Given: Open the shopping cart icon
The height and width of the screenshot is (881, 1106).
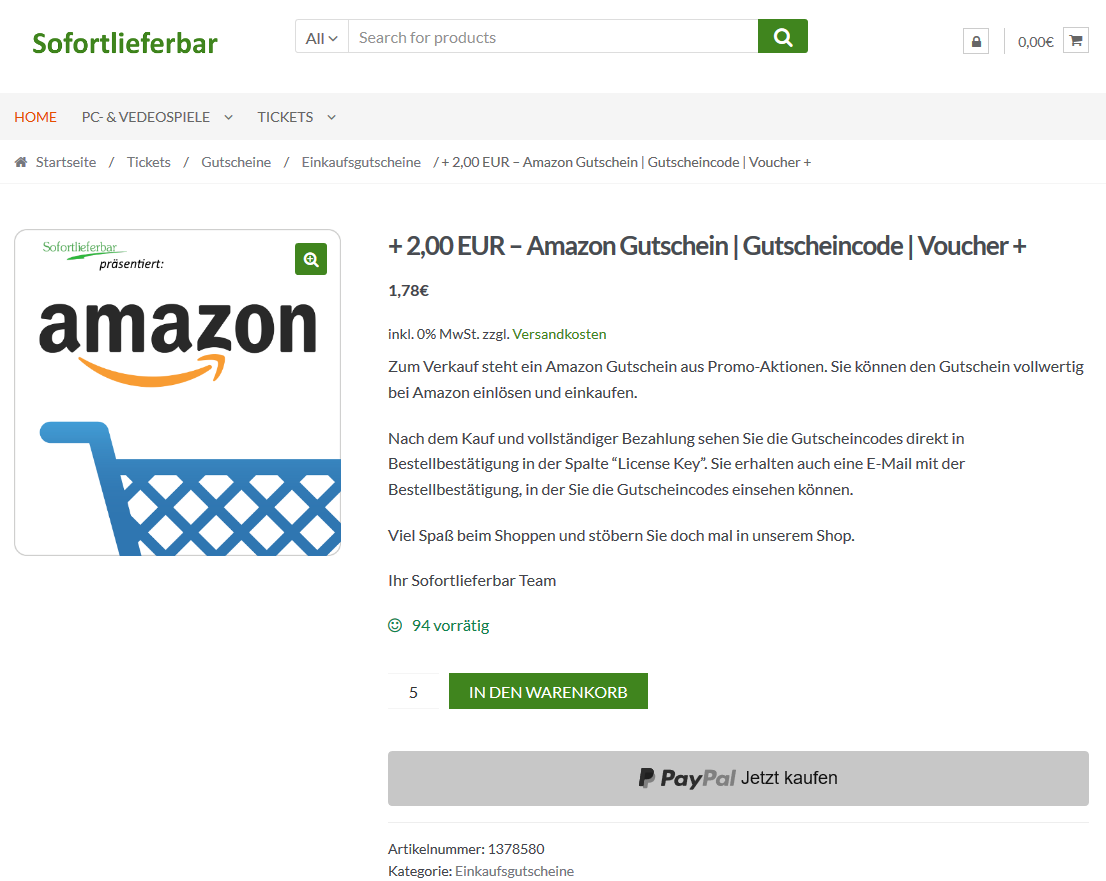Looking at the screenshot, I should (x=1076, y=41).
